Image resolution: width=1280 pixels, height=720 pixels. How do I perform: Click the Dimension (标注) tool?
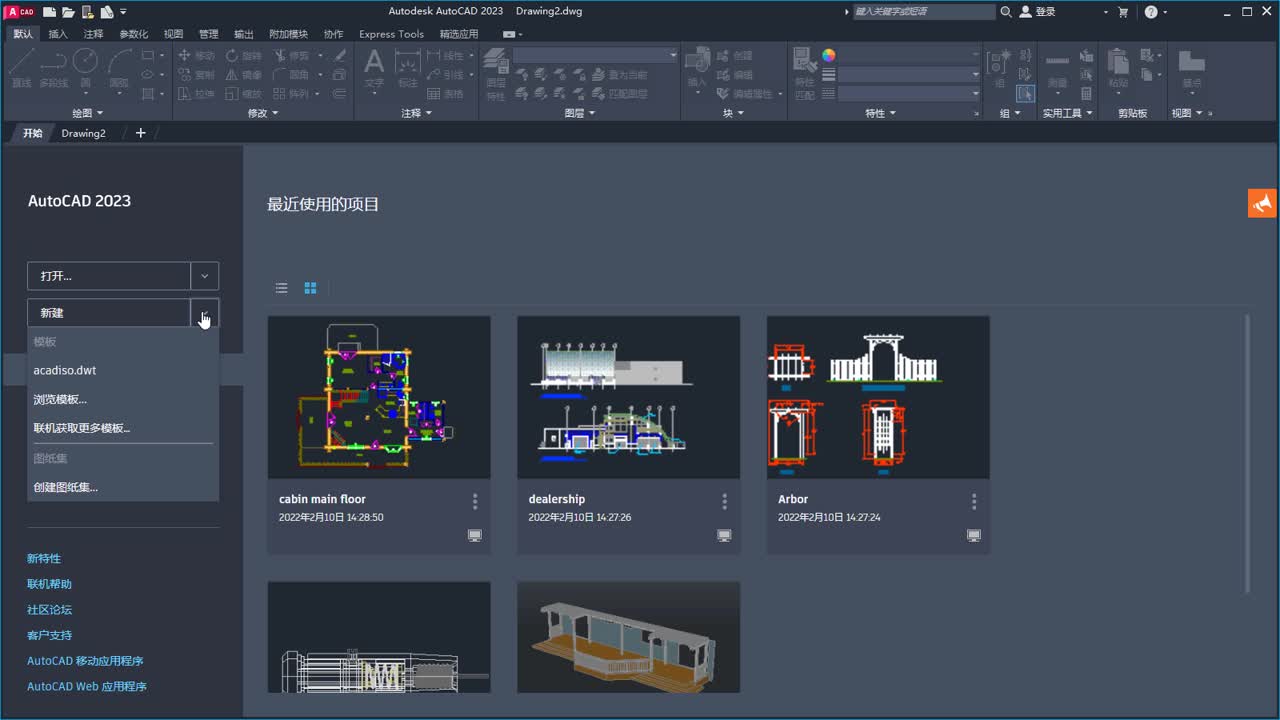pyautogui.click(x=407, y=69)
